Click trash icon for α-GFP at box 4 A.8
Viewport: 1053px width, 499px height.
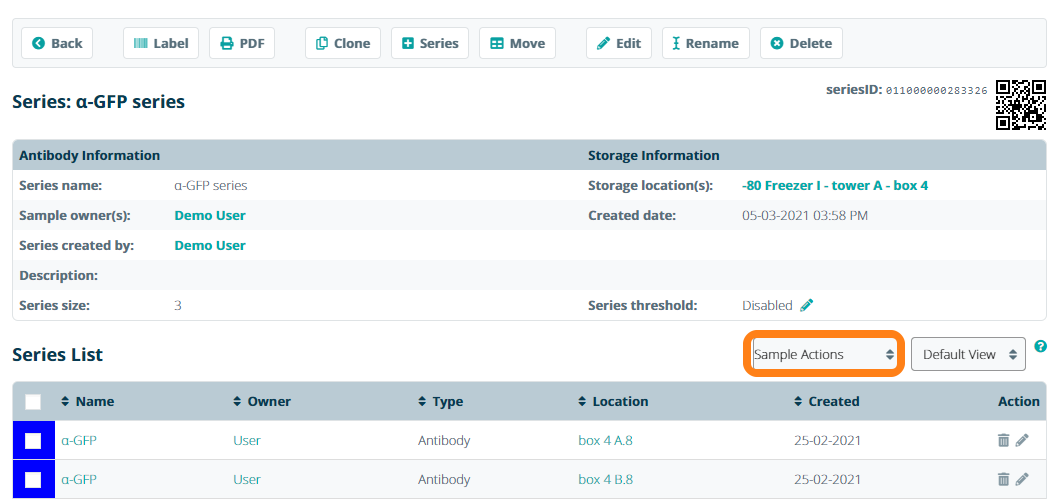1003,440
